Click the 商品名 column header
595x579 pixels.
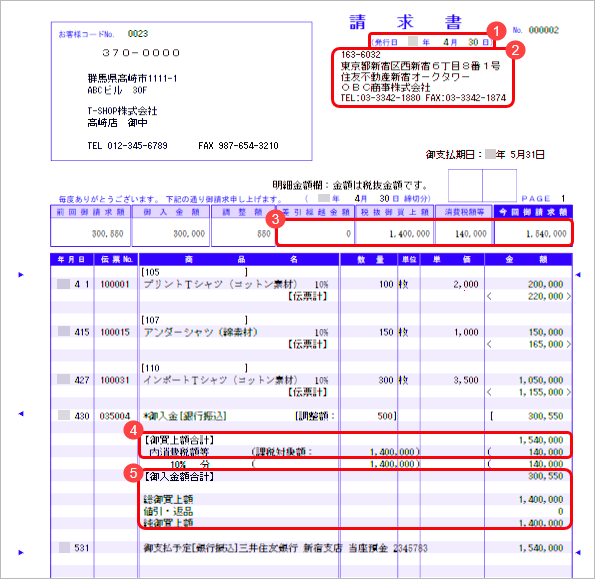tap(239, 260)
